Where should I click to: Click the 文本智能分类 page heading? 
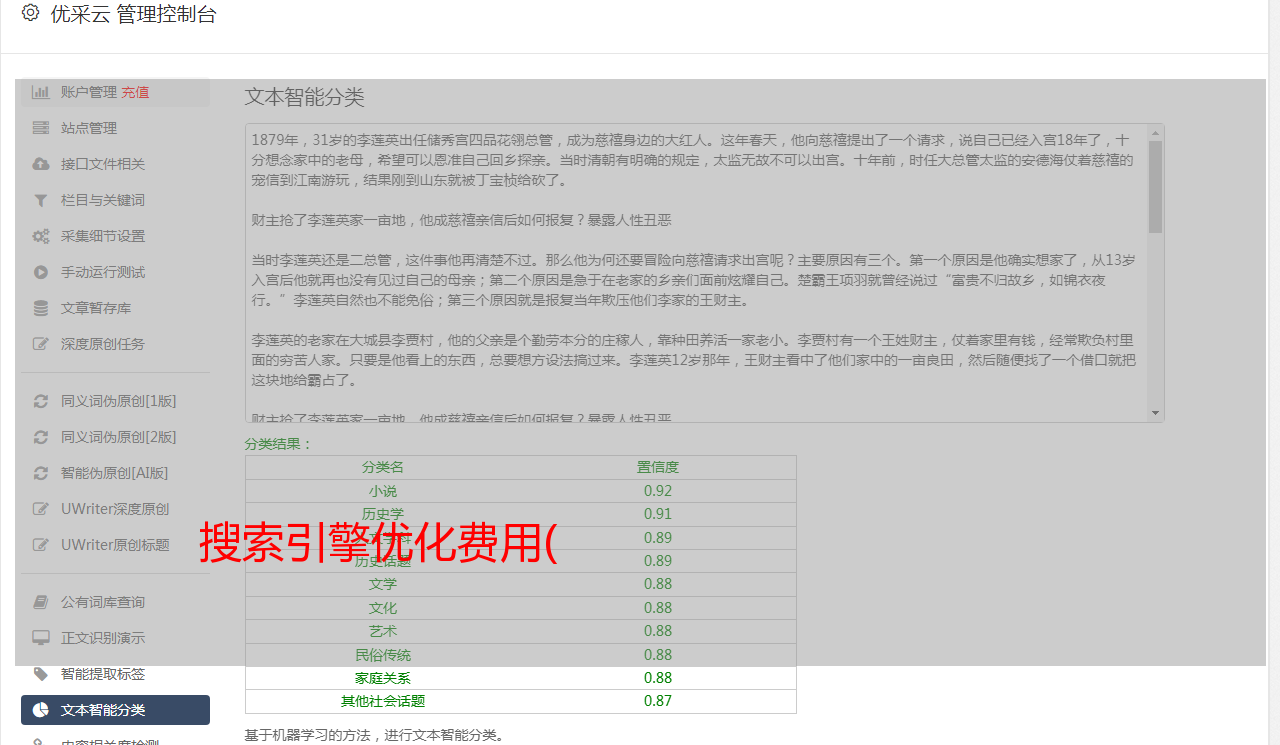tap(305, 97)
